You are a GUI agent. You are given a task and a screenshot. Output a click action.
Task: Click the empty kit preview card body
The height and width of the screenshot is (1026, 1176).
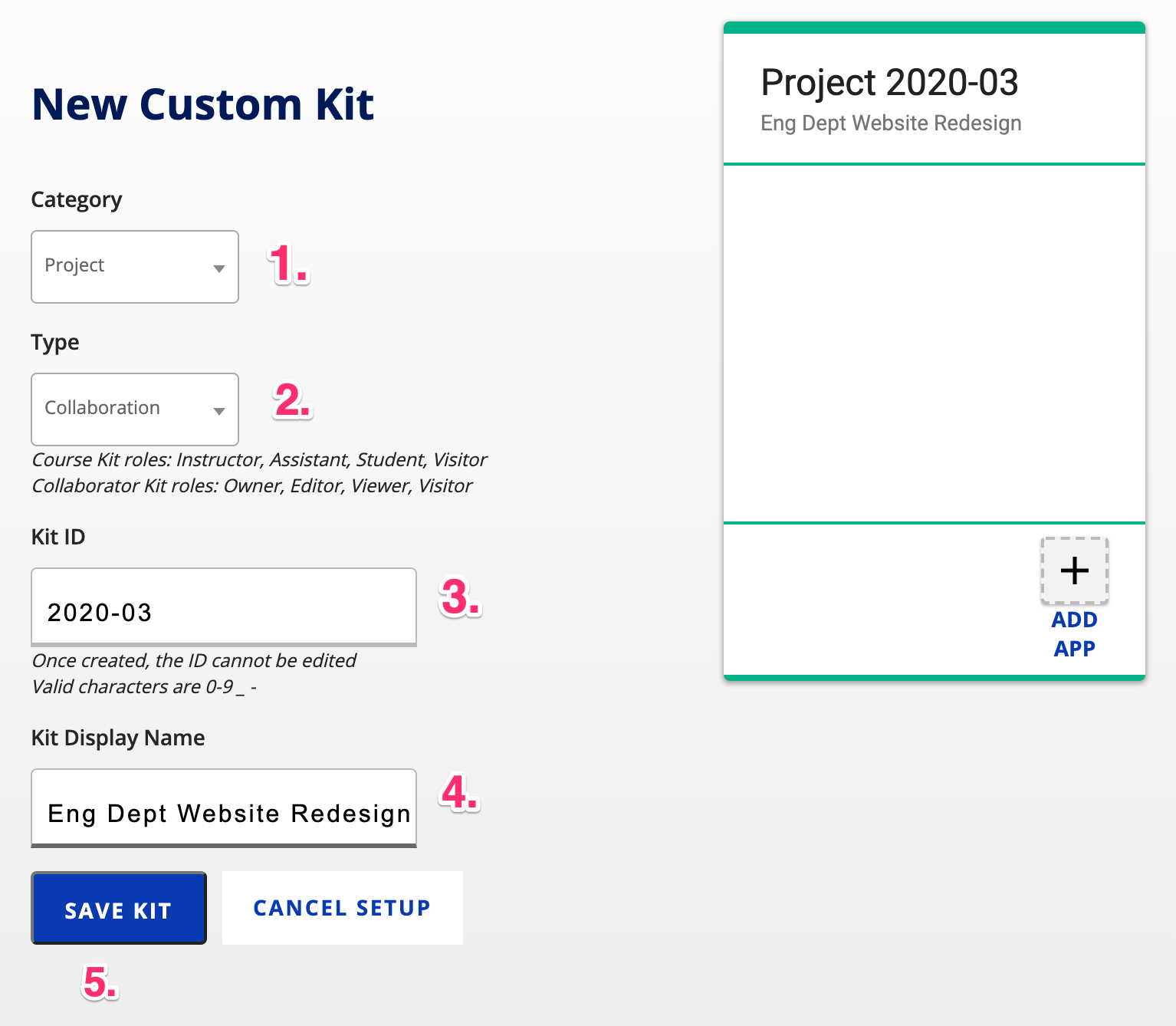pos(935,344)
